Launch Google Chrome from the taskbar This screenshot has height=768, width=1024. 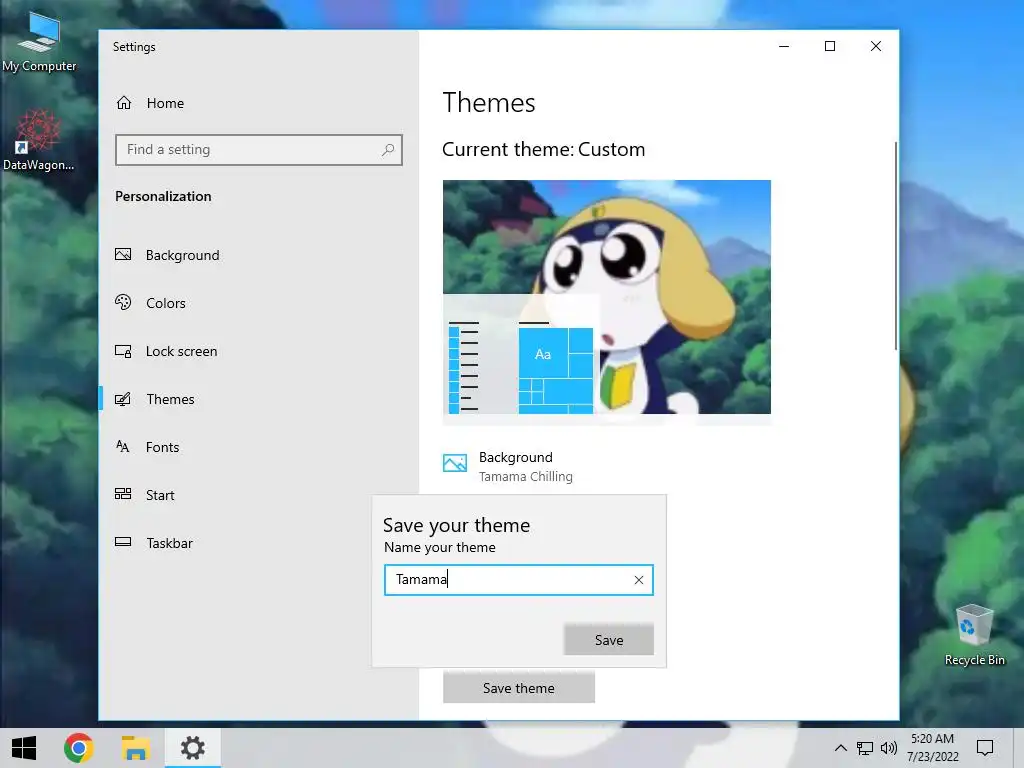(x=78, y=748)
